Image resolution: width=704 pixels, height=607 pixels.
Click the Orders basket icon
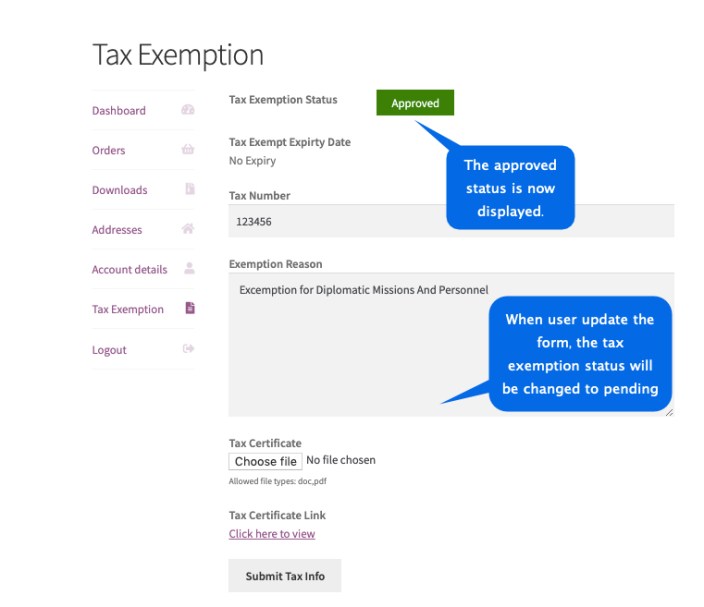[x=188, y=149]
